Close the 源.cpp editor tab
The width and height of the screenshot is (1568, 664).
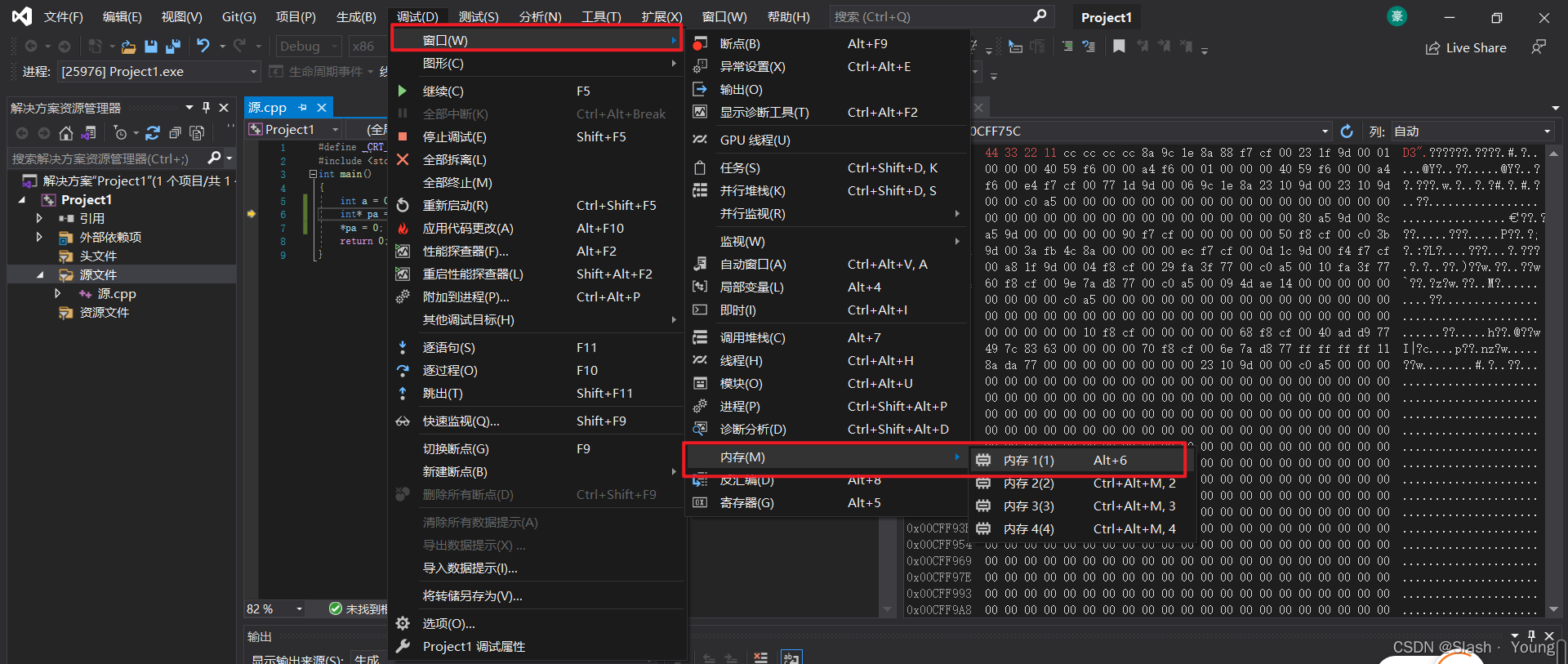pyautogui.click(x=322, y=107)
